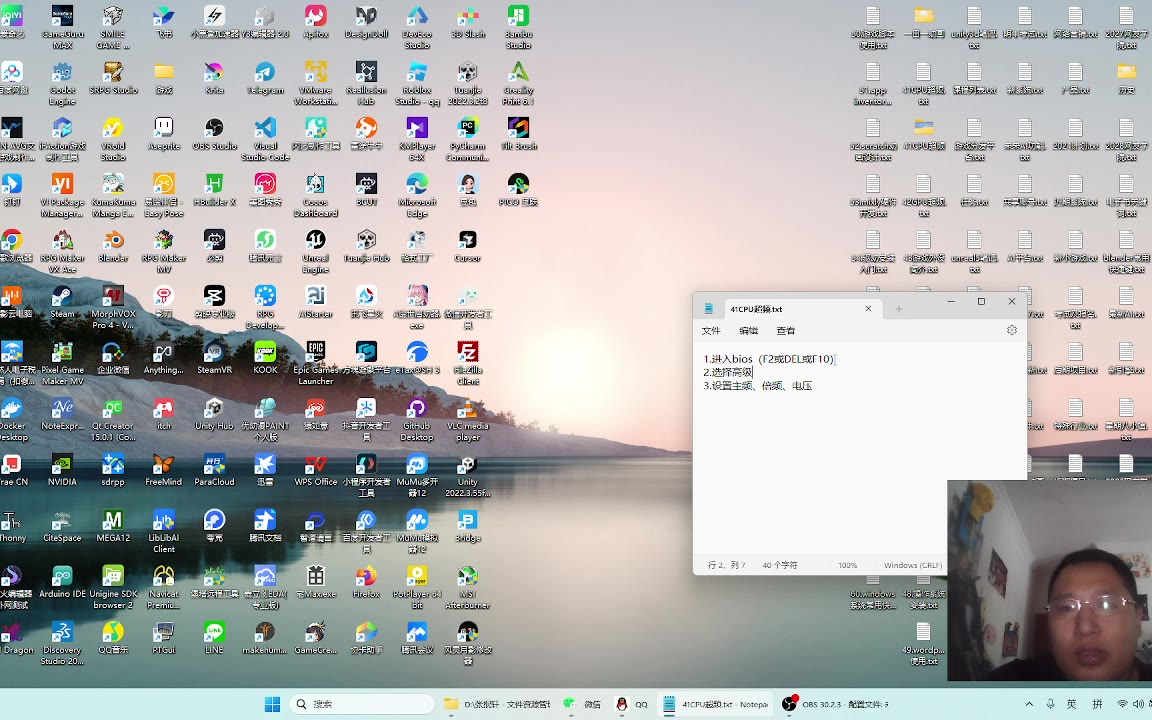Toggle the 拼 IME mode indicator
Viewport: 1152px width, 720px height.
(1097, 704)
